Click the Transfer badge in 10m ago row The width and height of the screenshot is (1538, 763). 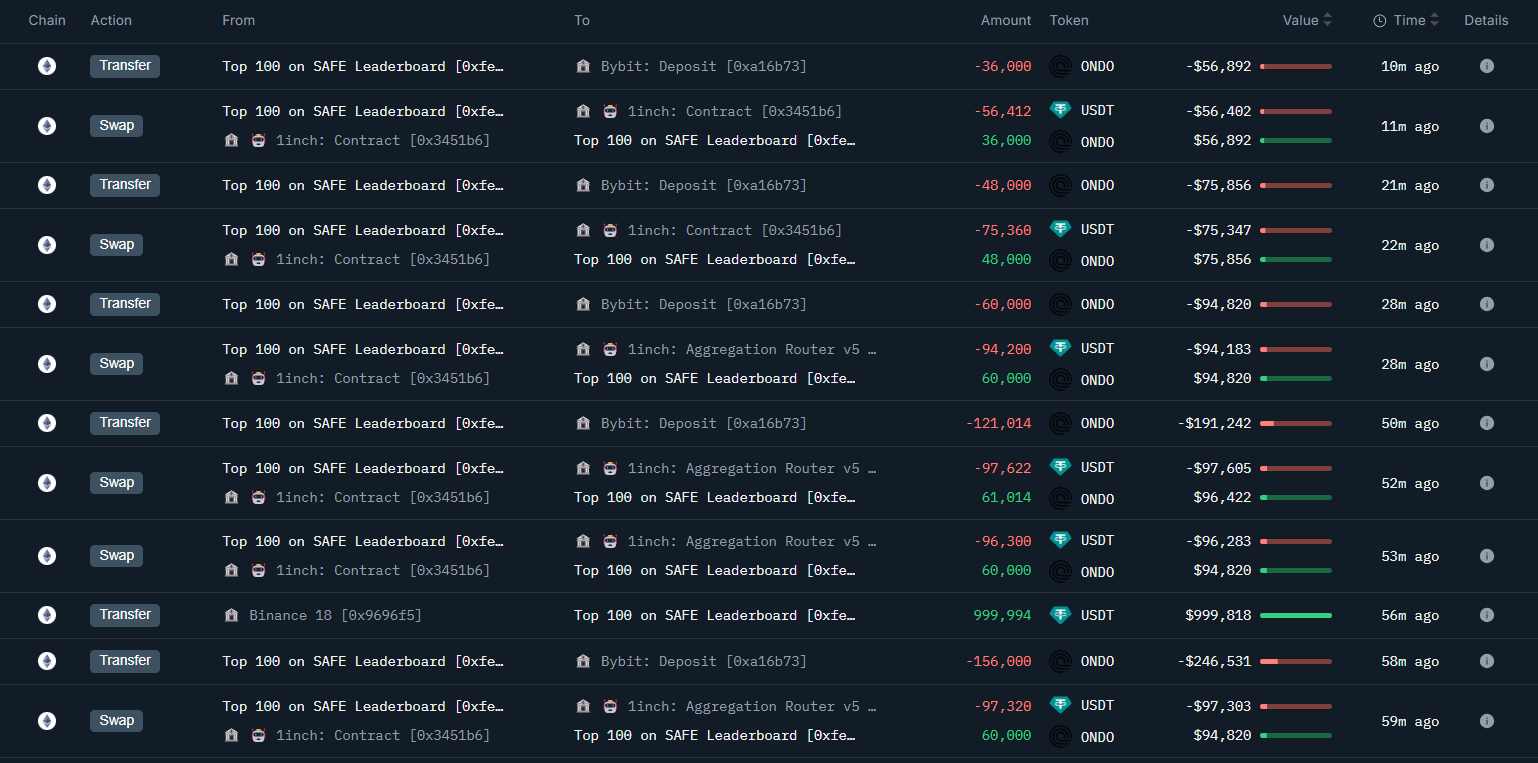point(125,66)
